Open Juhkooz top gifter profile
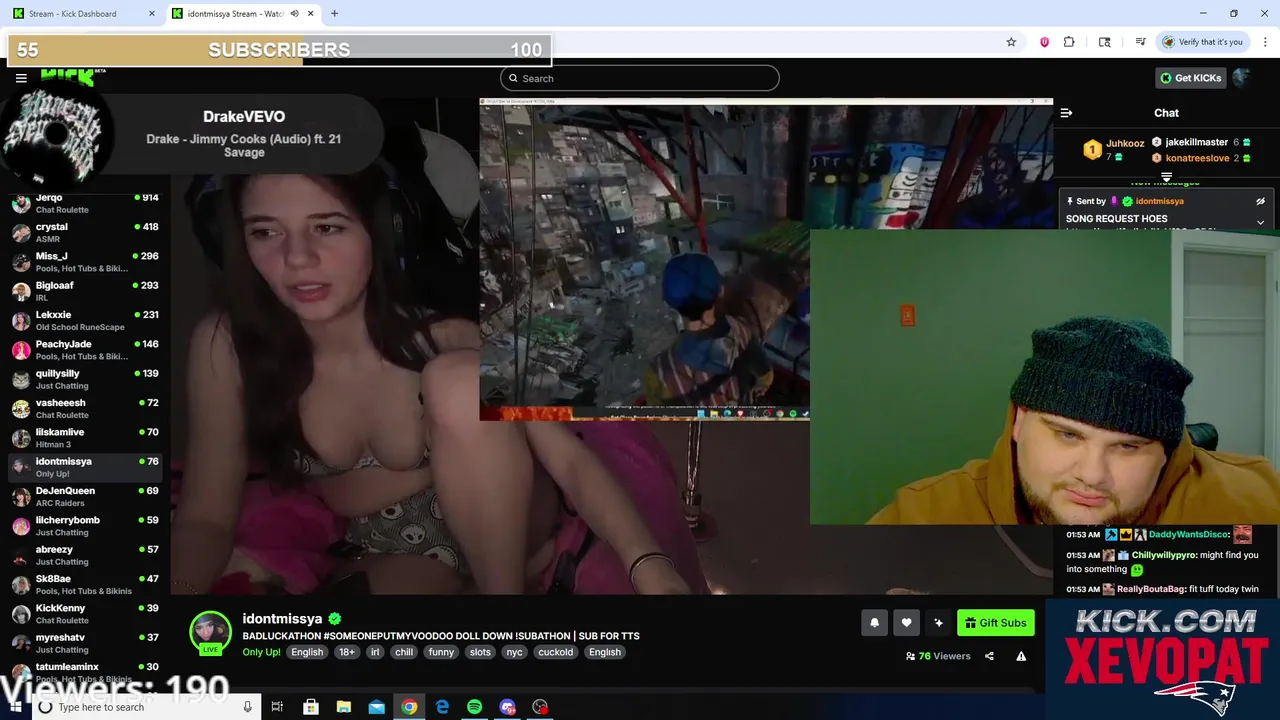The height and width of the screenshot is (720, 1280). tap(1125, 143)
